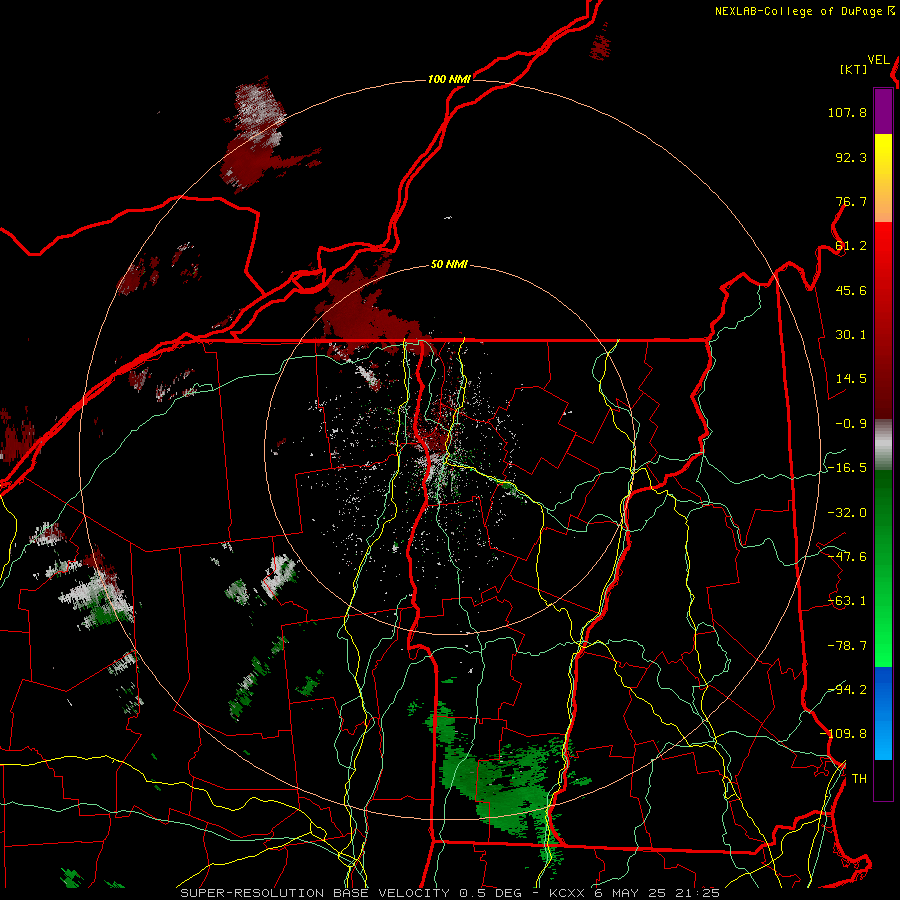Select the 76.7 scale value
The image size is (900, 900).
coord(851,201)
